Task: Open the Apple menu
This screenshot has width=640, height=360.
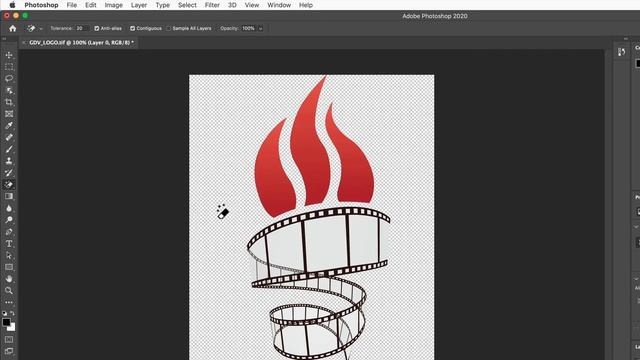Action: pyautogui.click(x=12, y=5)
